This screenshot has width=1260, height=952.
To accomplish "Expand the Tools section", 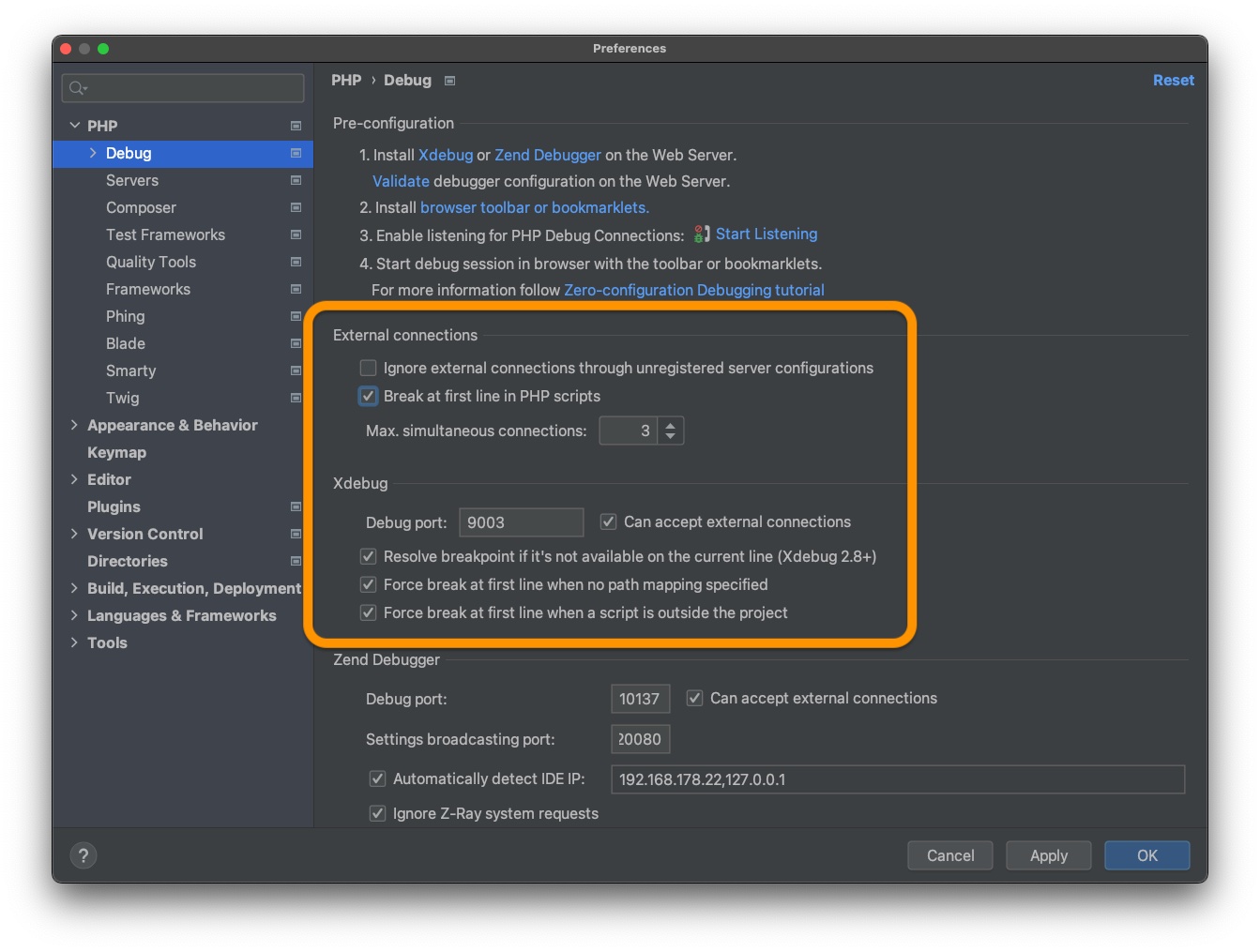I will [75, 642].
